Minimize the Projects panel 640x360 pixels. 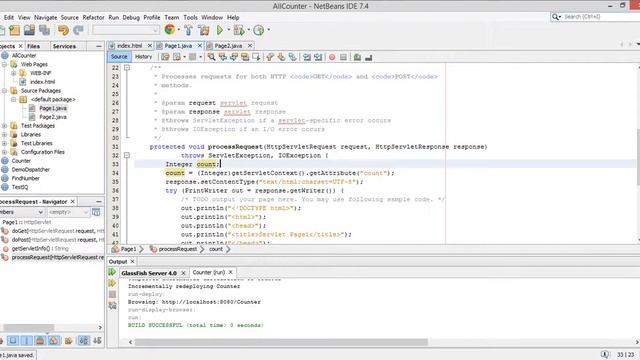[98, 46]
